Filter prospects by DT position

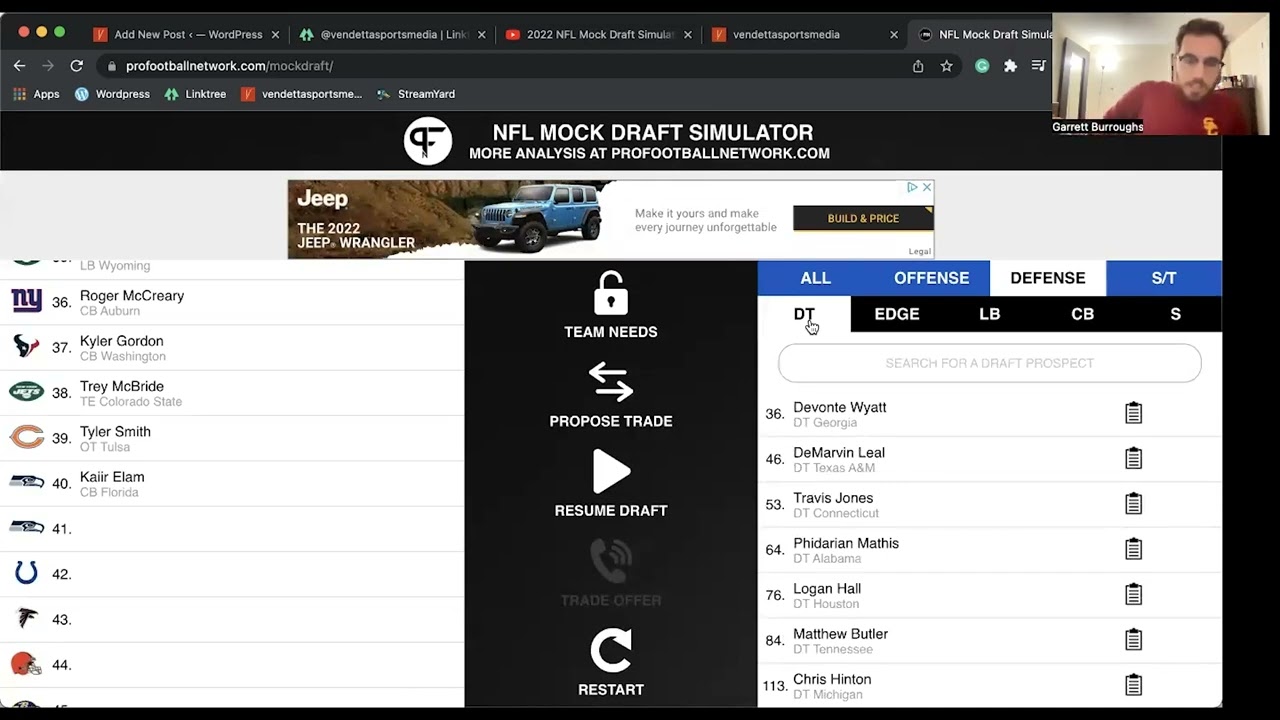(804, 314)
